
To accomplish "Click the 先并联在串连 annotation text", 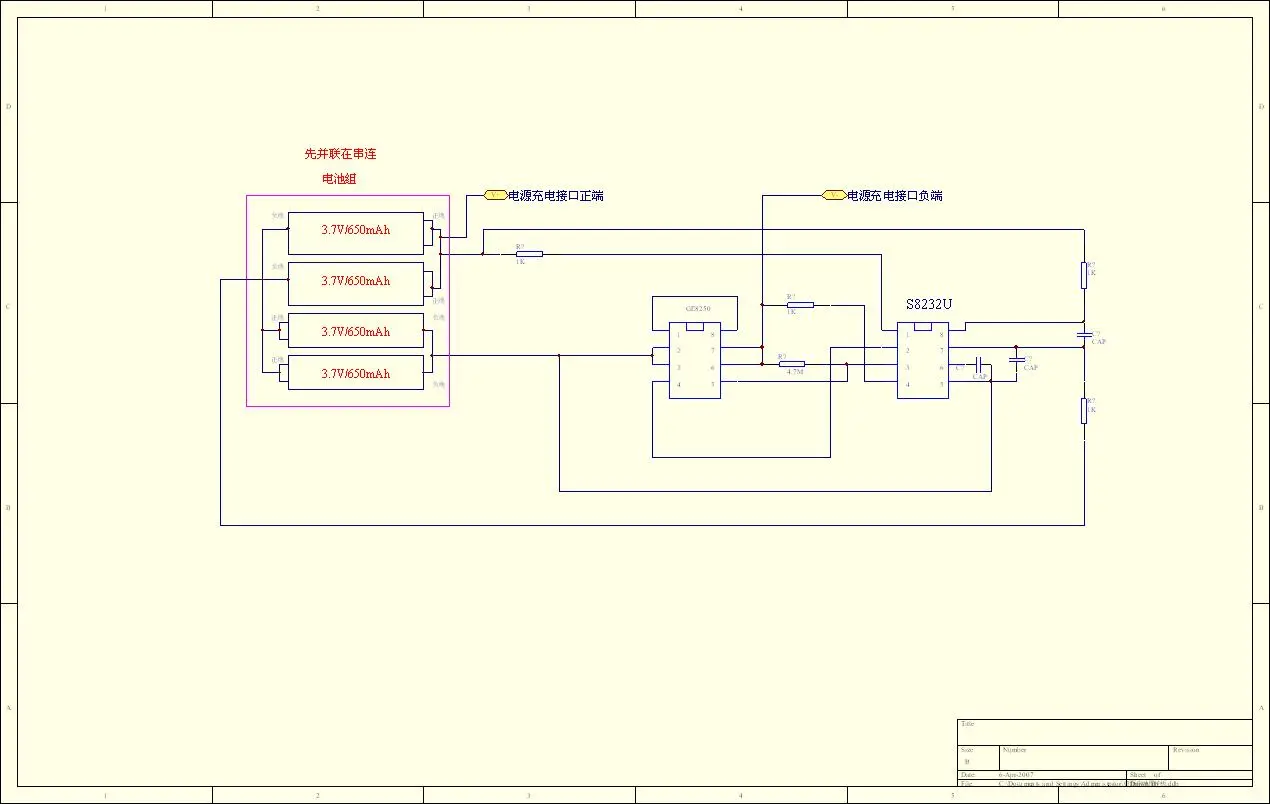I will click(340, 155).
